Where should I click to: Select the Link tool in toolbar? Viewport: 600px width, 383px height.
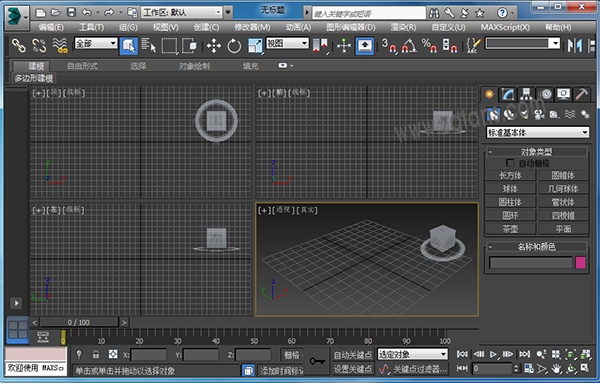pyautogui.click(x=18, y=46)
